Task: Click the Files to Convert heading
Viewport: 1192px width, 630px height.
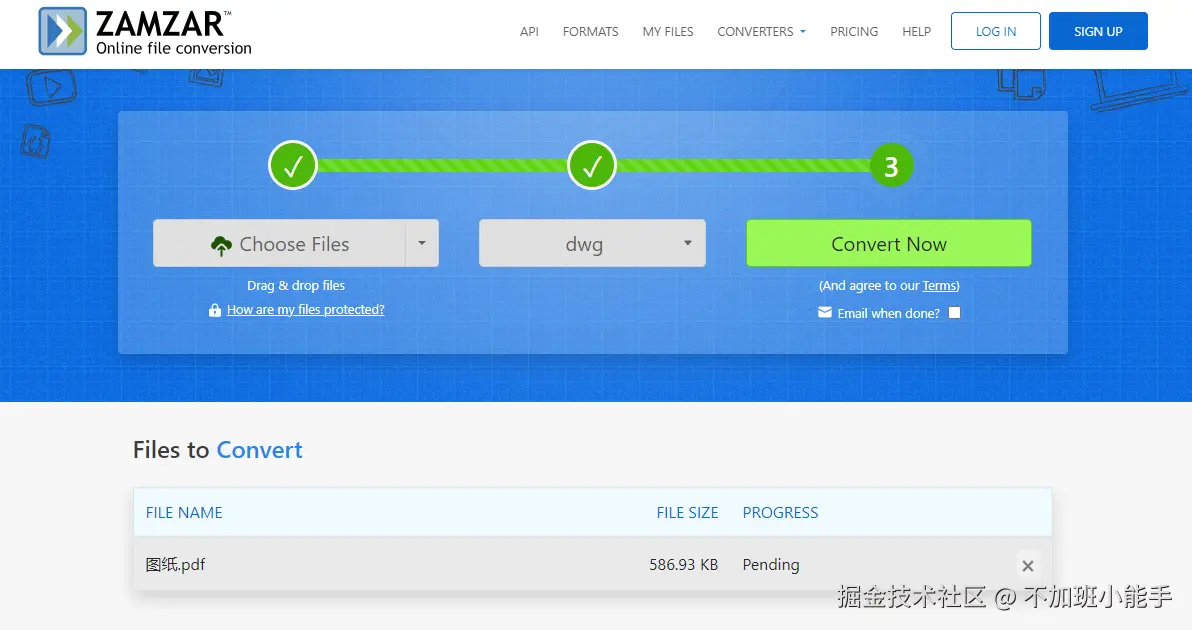Action: point(217,450)
